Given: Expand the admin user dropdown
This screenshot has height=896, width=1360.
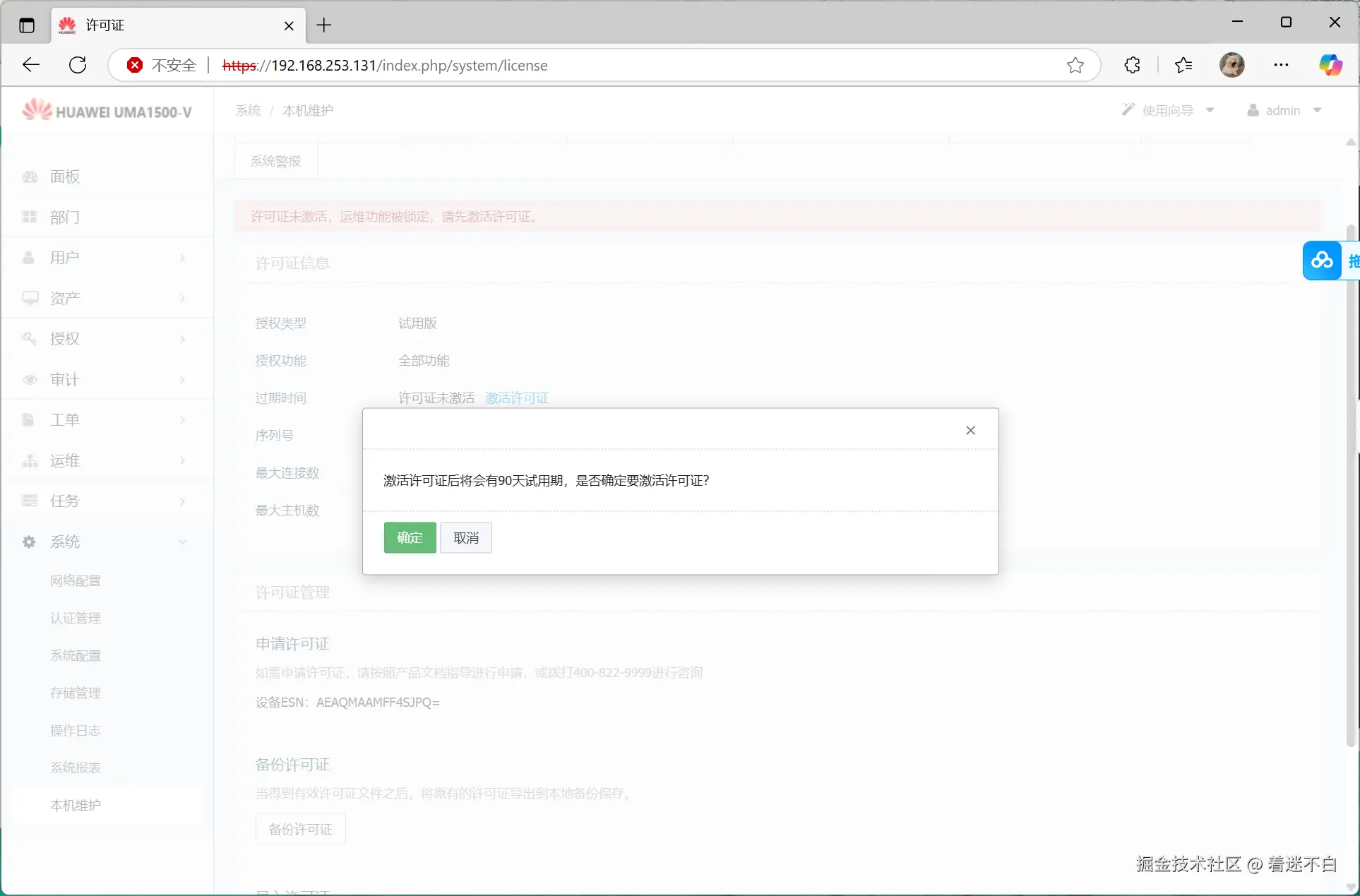Looking at the screenshot, I should pos(1284,110).
